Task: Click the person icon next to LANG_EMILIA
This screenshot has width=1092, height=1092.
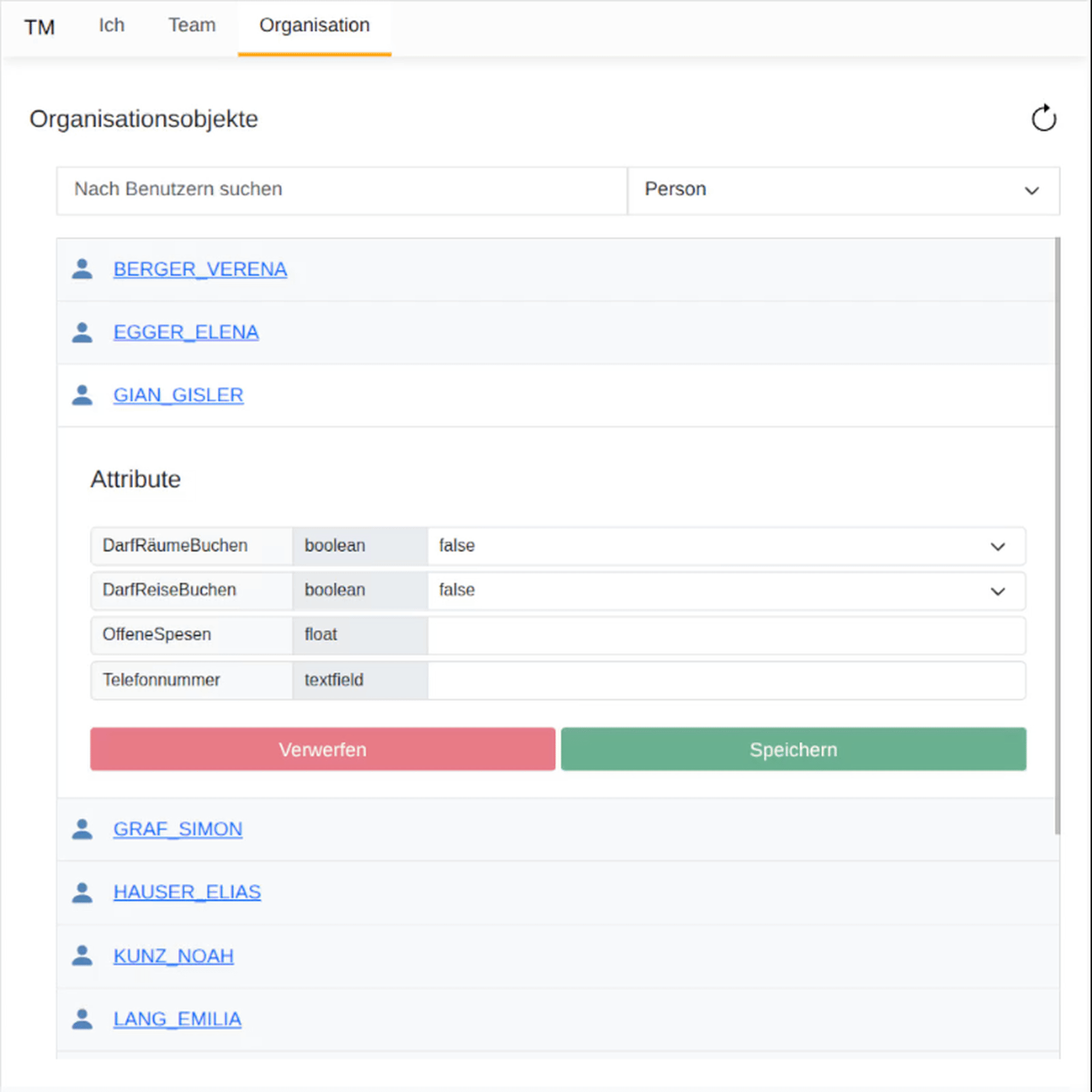Action: pos(82,1019)
